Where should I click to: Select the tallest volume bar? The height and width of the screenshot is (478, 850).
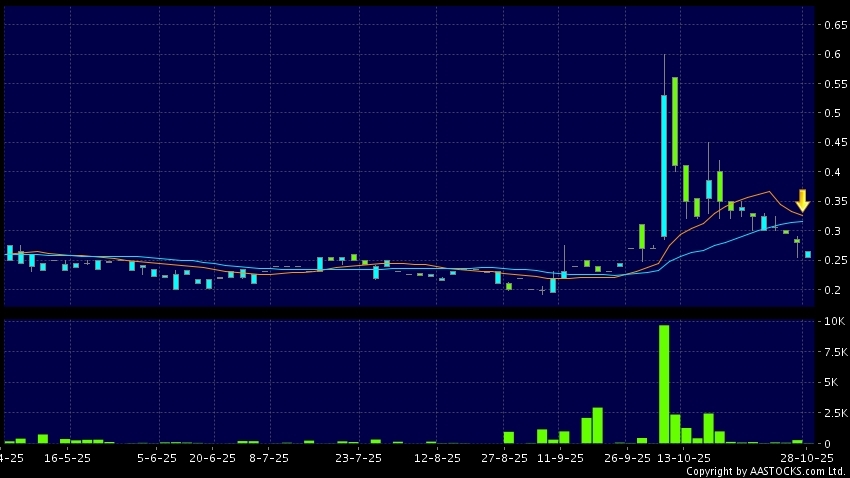coord(664,384)
